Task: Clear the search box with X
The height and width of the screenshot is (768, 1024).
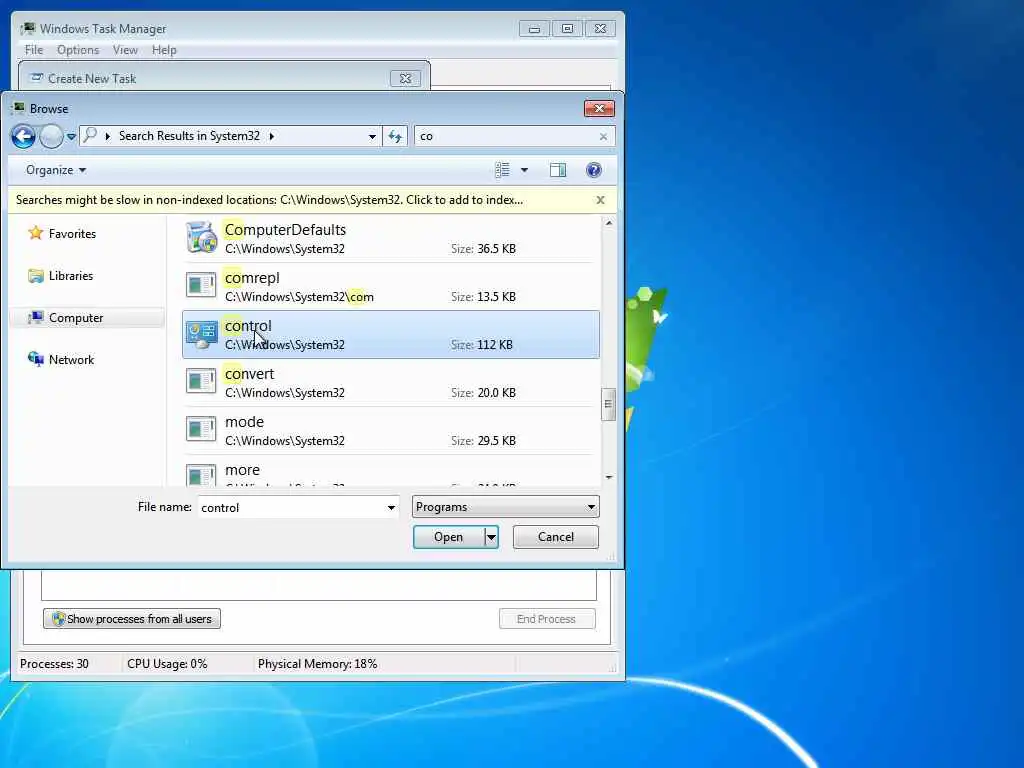Action: 603,136
